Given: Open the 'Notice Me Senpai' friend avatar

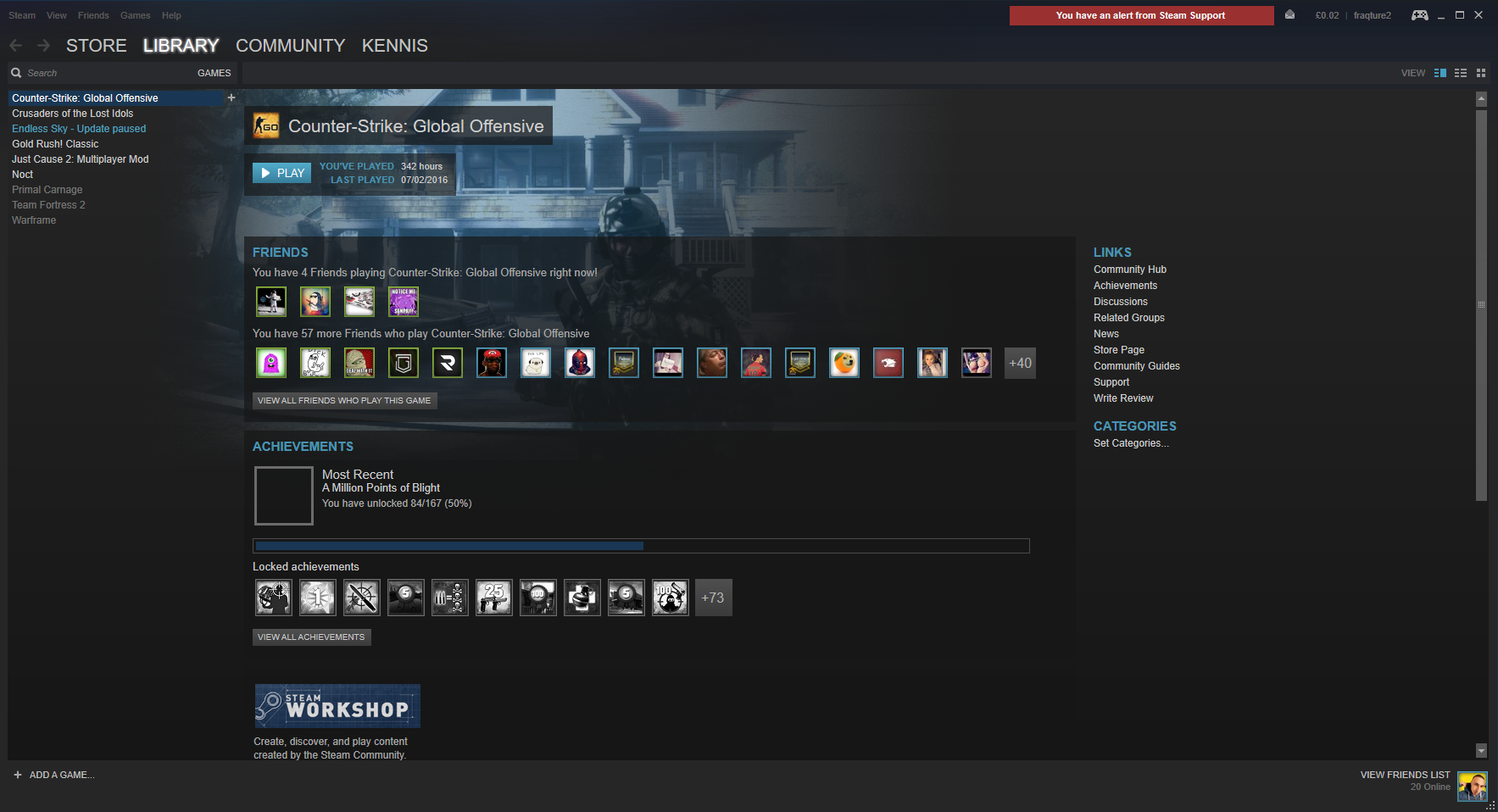Looking at the screenshot, I should 404,302.
